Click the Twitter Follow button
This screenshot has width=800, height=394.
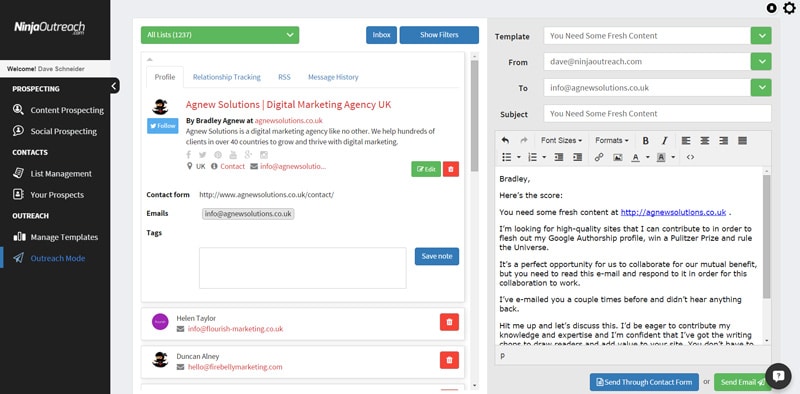point(163,126)
